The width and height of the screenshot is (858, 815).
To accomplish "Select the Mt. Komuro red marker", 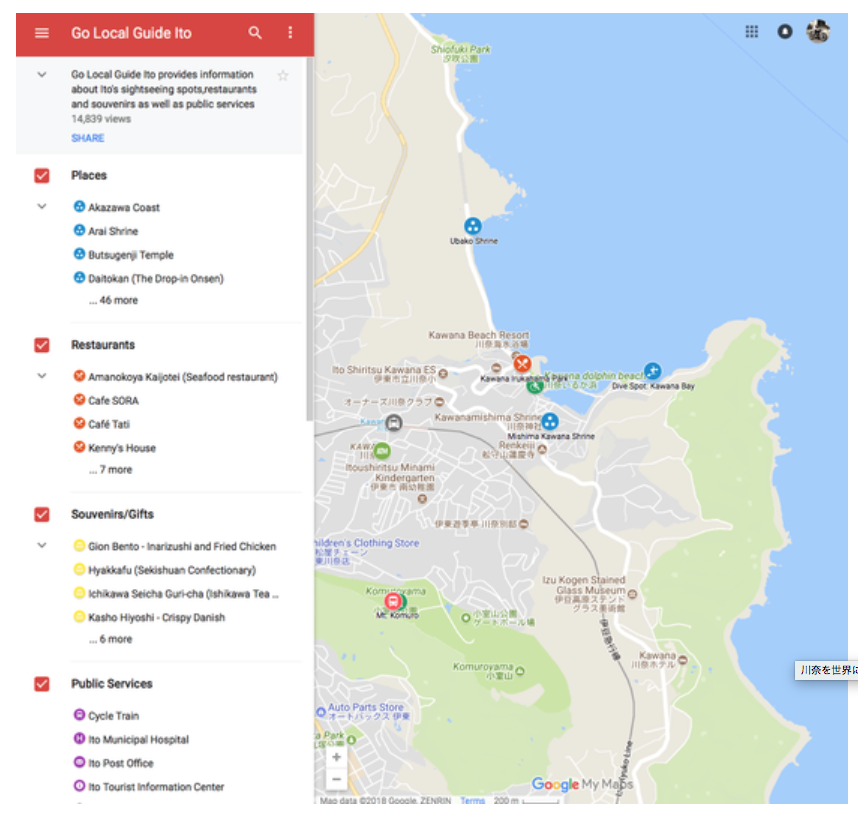I will point(392,602).
